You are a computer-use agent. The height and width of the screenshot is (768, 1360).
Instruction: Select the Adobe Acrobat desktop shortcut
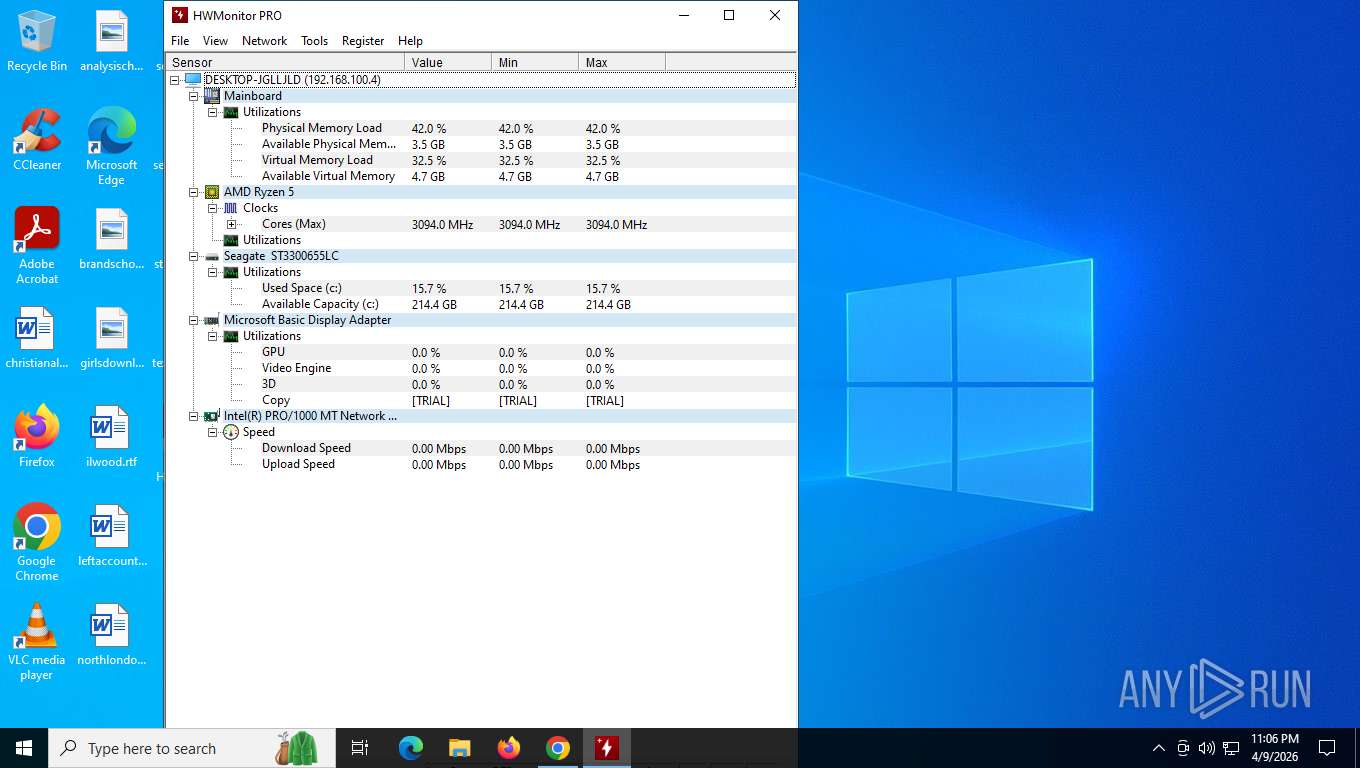(x=37, y=246)
